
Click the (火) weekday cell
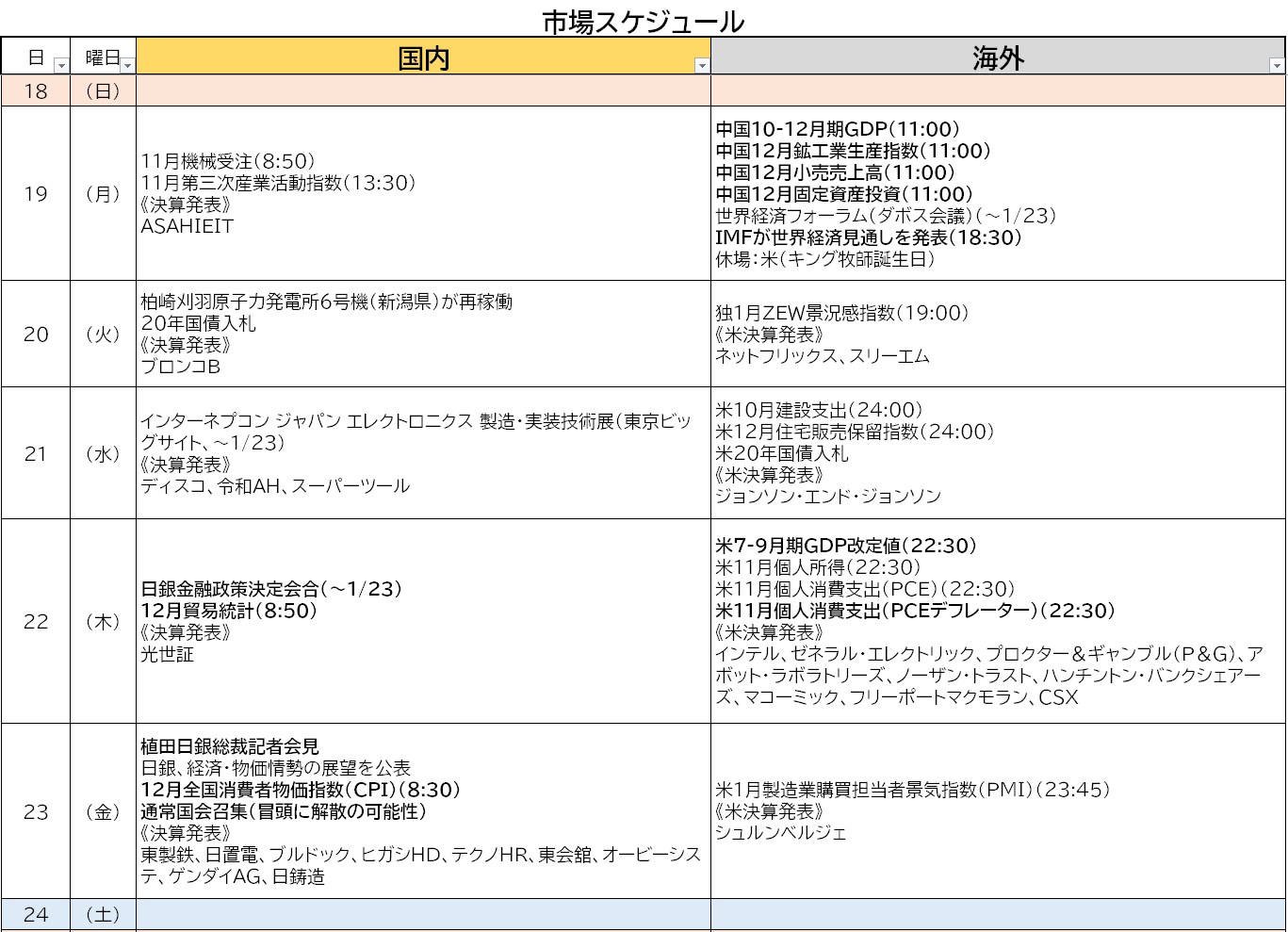[x=103, y=335]
